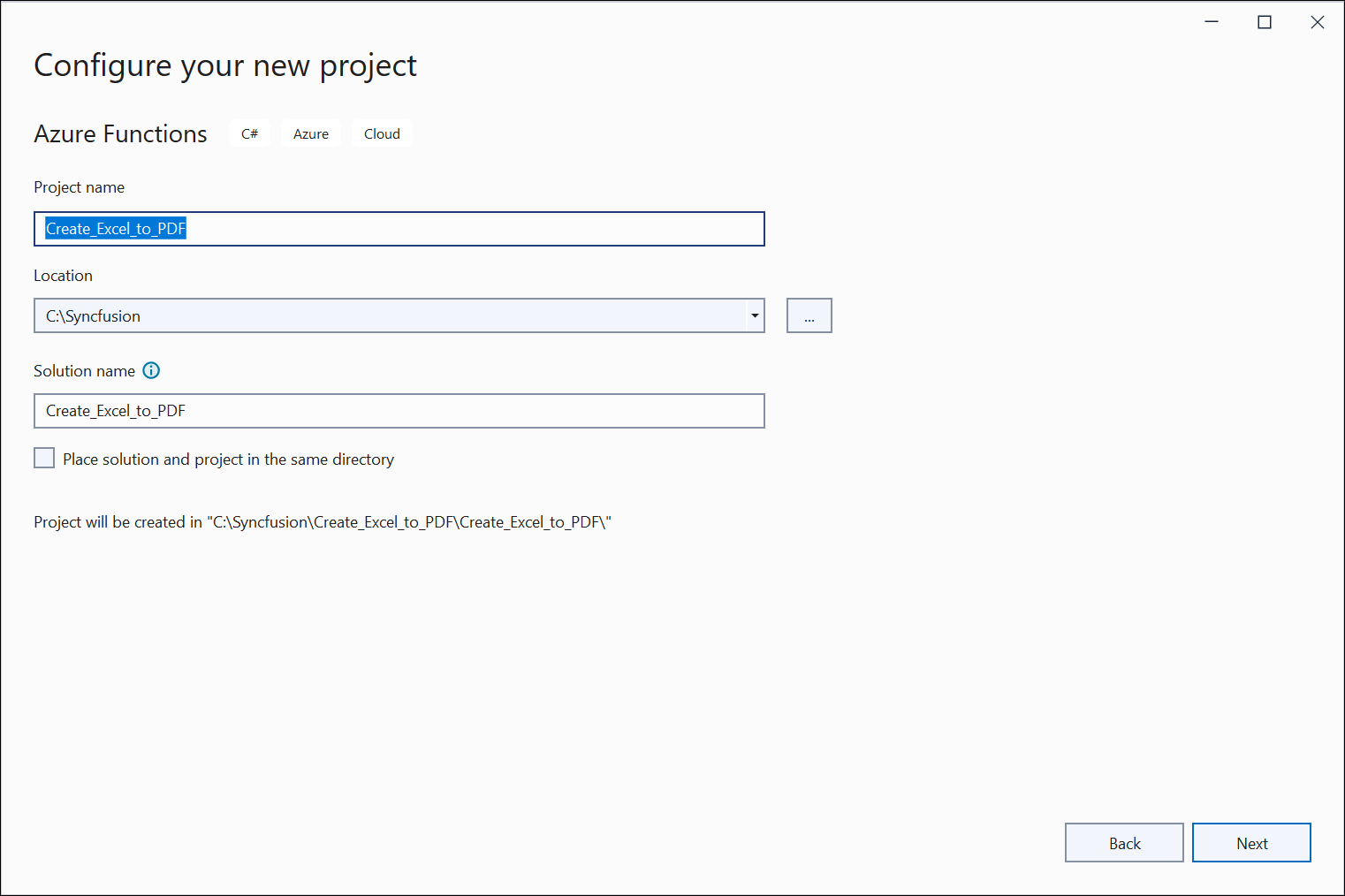Click the Azure platform tag
This screenshot has height=896, width=1345.
[x=311, y=134]
